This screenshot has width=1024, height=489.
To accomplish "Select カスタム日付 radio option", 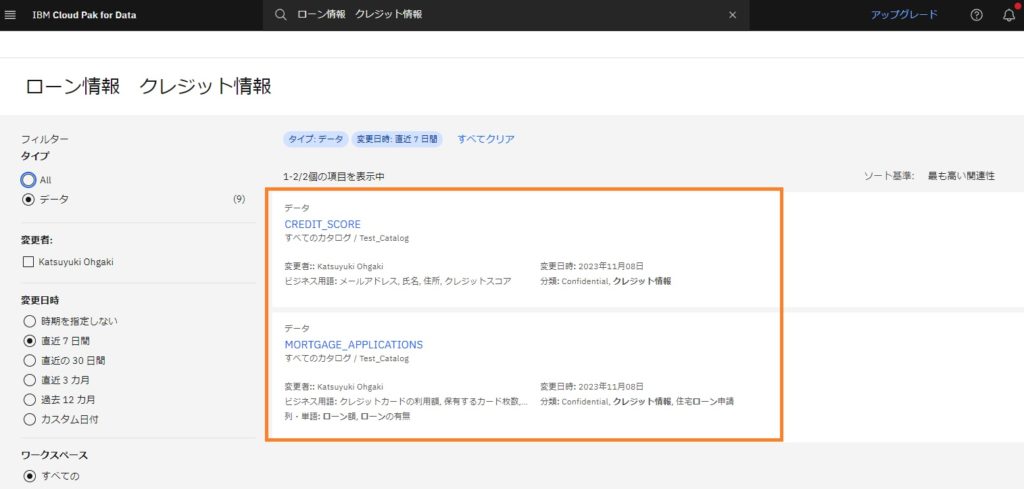I will 29,419.
